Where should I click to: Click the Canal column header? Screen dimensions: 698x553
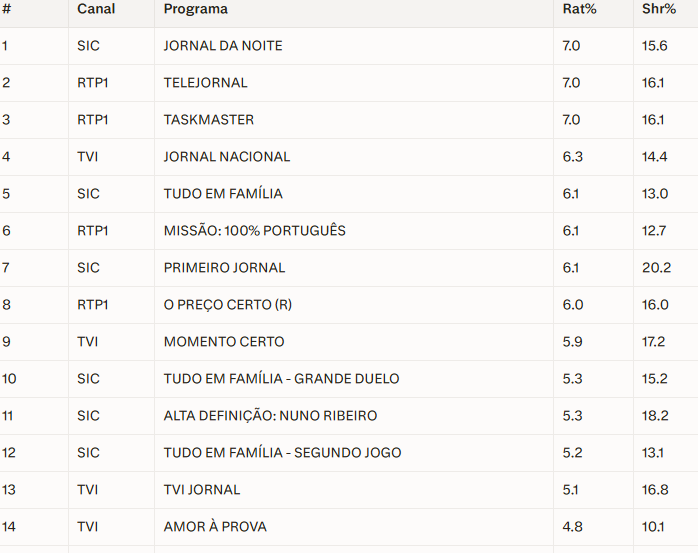pos(96,9)
